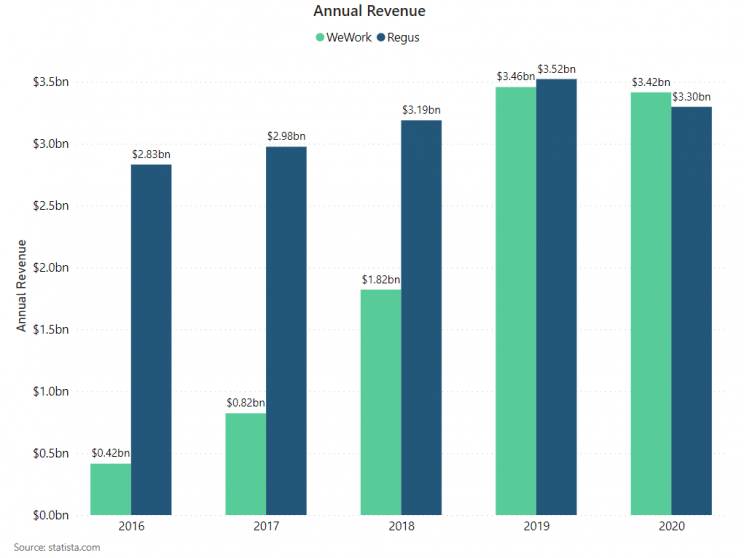Click the $1.0bn y-axis tick label
This screenshot has width=744, height=558.
click(x=51, y=391)
